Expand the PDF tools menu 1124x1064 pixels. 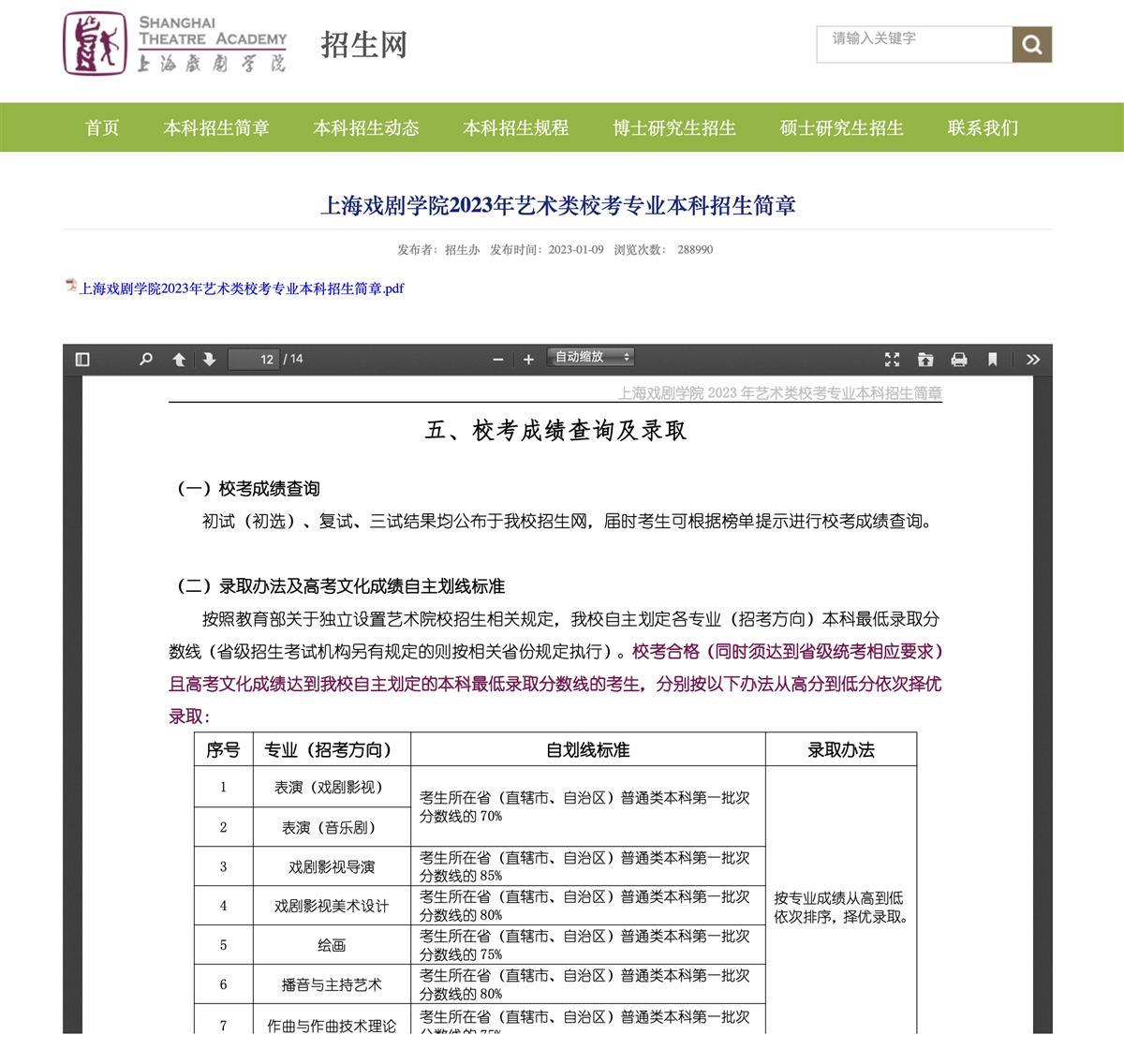(1032, 360)
